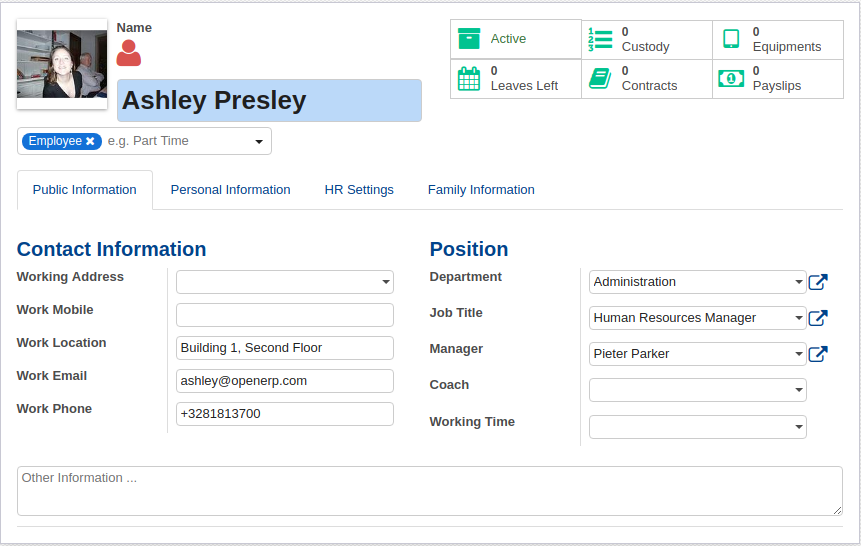The height and width of the screenshot is (546, 861).
Task: Open the Custody list icon
Action: 600,39
